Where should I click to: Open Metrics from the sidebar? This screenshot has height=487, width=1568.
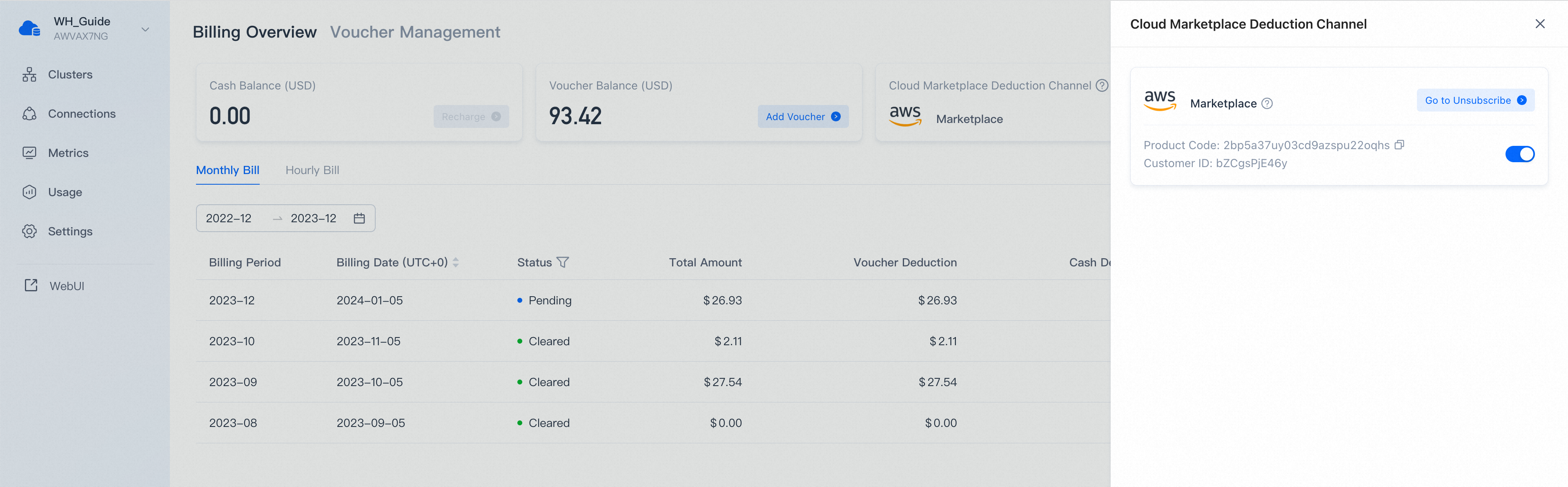[30, 153]
